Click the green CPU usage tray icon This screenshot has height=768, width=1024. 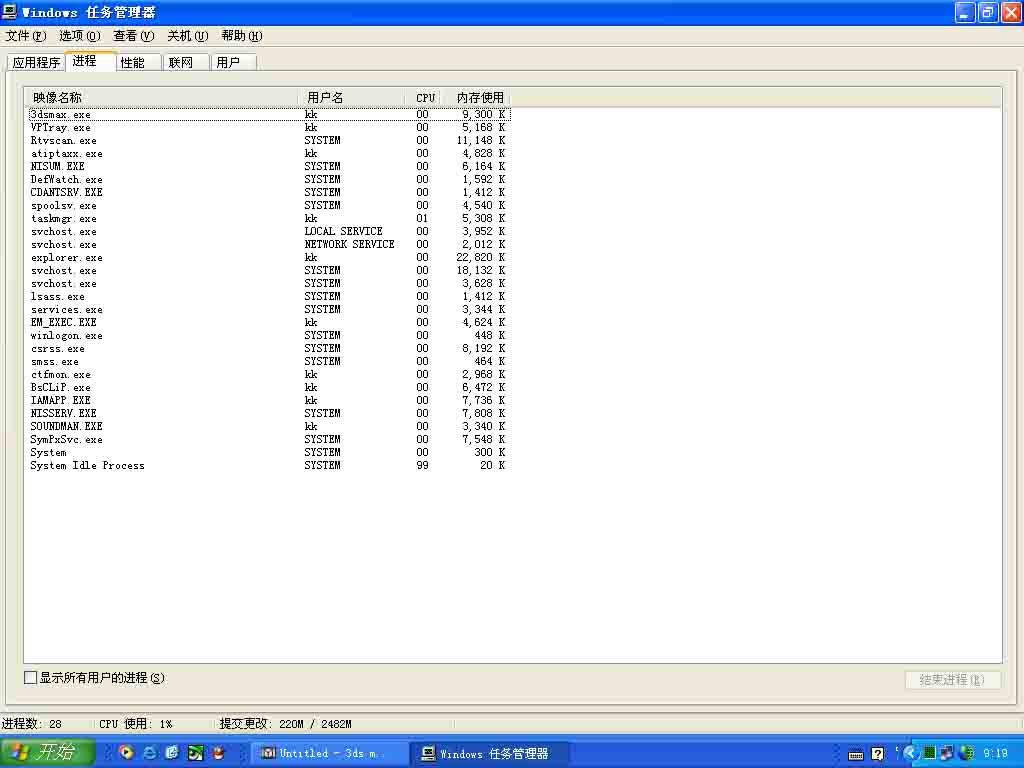(x=930, y=753)
